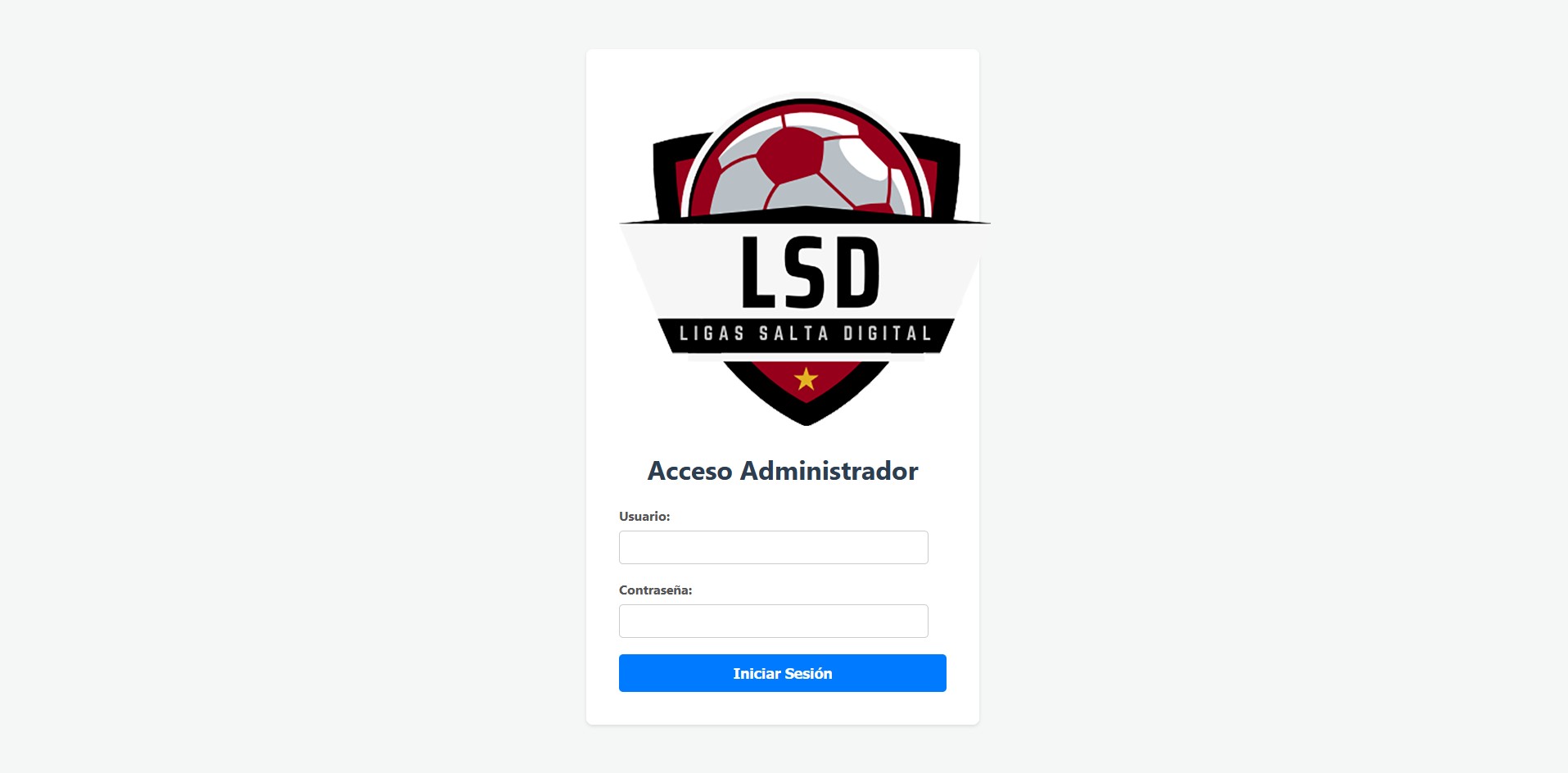Click the word DIGITAL on the black banner
Screen dimensions: 1568x773
pos(888,333)
